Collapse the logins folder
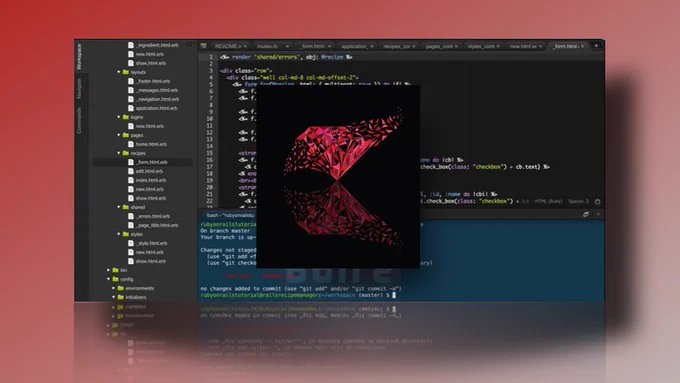Image resolution: width=680 pixels, height=383 pixels. (119, 117)
